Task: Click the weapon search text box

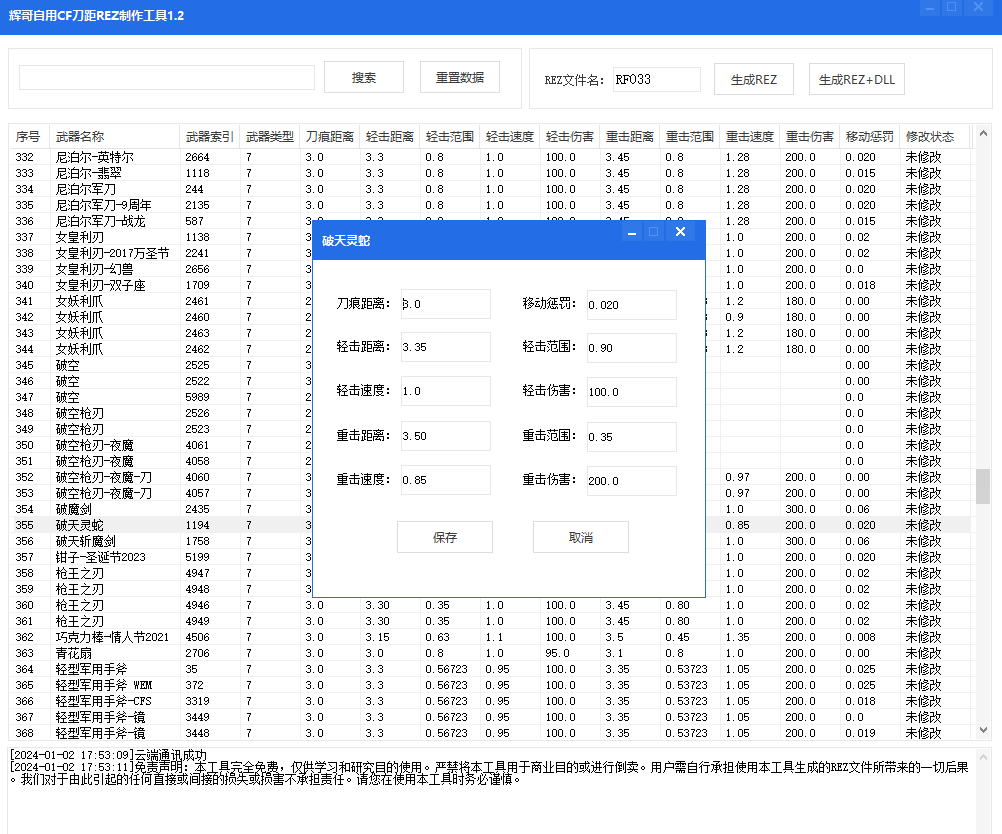Action: [x=167, y=78]
